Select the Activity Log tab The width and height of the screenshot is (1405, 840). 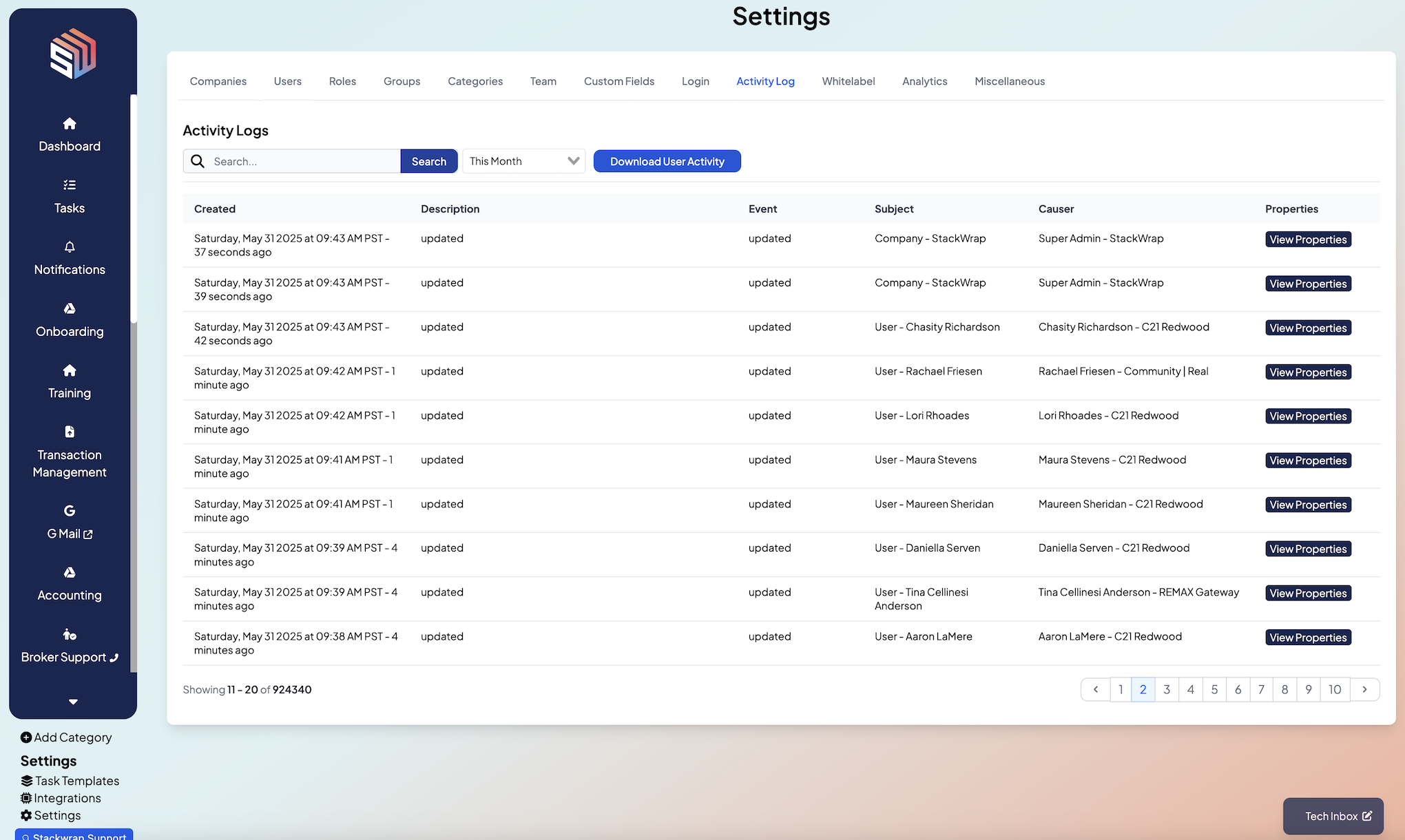coord(765,81)
